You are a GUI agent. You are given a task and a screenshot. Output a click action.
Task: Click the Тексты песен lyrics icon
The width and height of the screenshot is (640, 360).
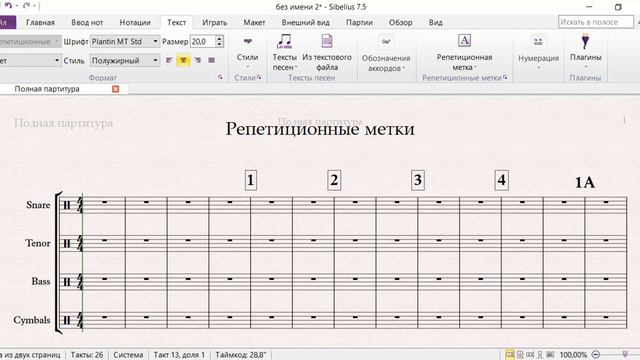pyautogui.click(x=284, y=42)
